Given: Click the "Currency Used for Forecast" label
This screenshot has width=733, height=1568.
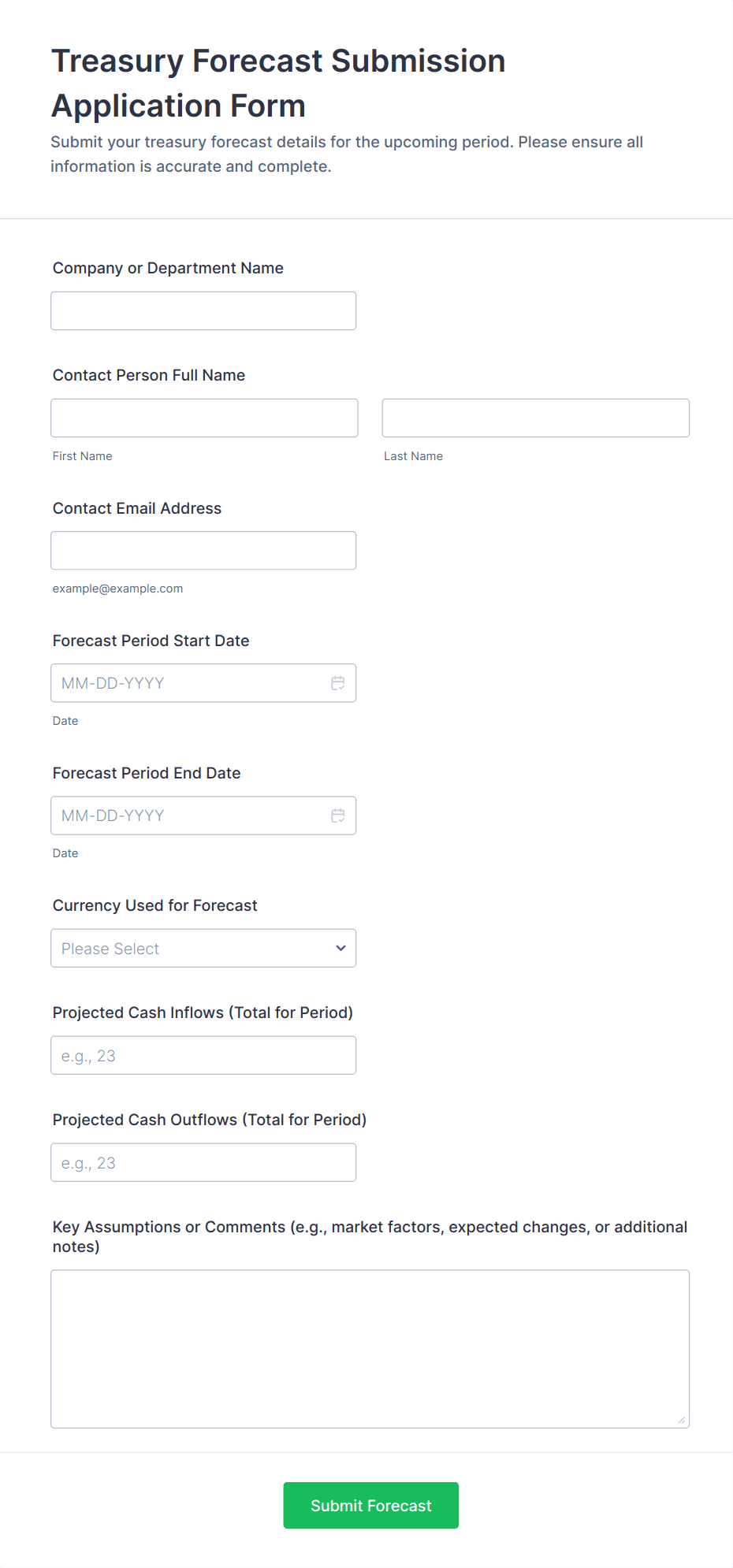Looking at the screenshot, I should 155,905.
